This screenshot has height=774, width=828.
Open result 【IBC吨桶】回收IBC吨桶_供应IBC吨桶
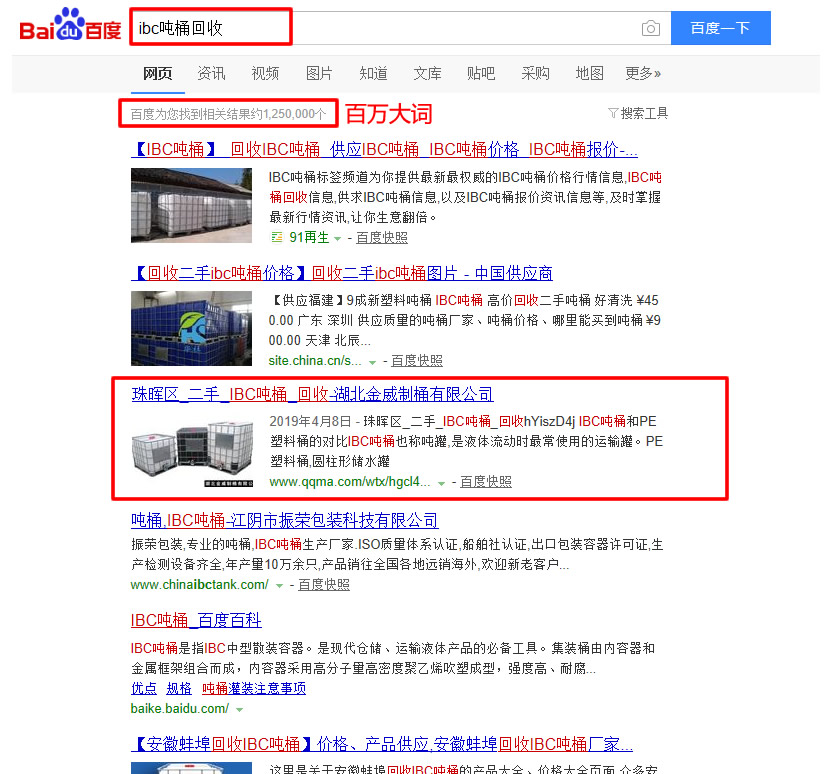(x=384, y=149)
